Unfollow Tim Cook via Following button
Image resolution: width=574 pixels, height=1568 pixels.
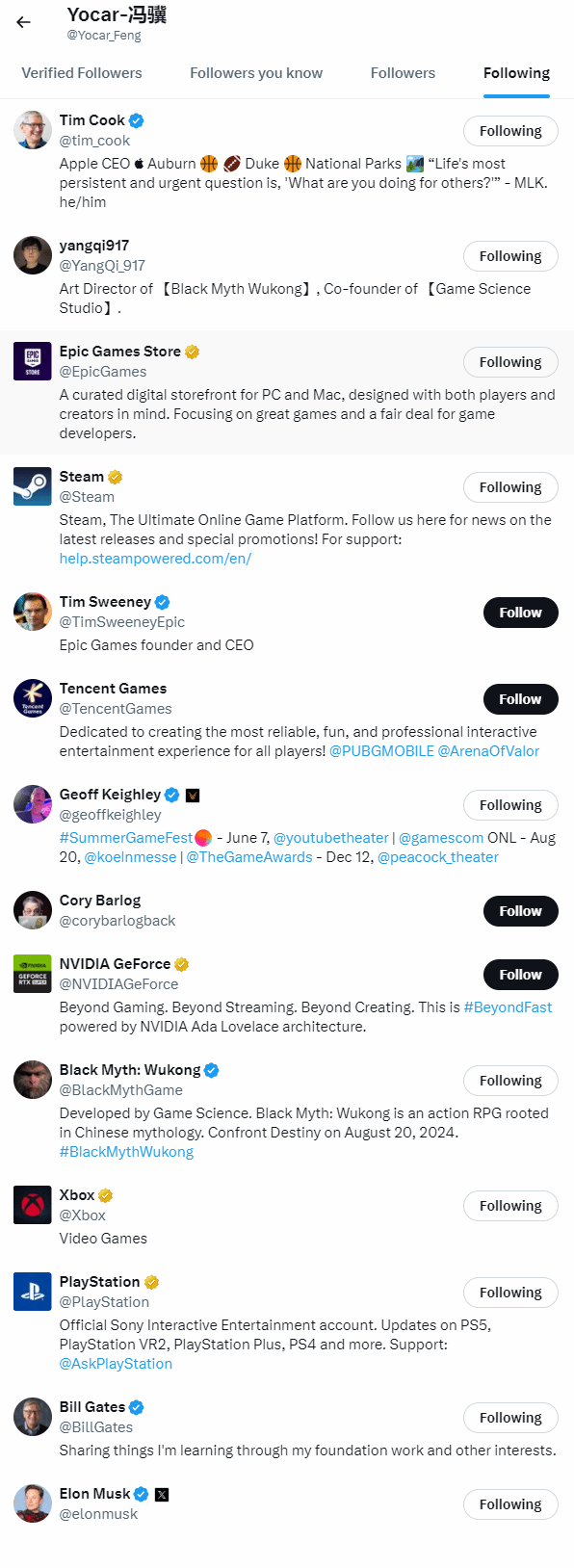[510, 131]
